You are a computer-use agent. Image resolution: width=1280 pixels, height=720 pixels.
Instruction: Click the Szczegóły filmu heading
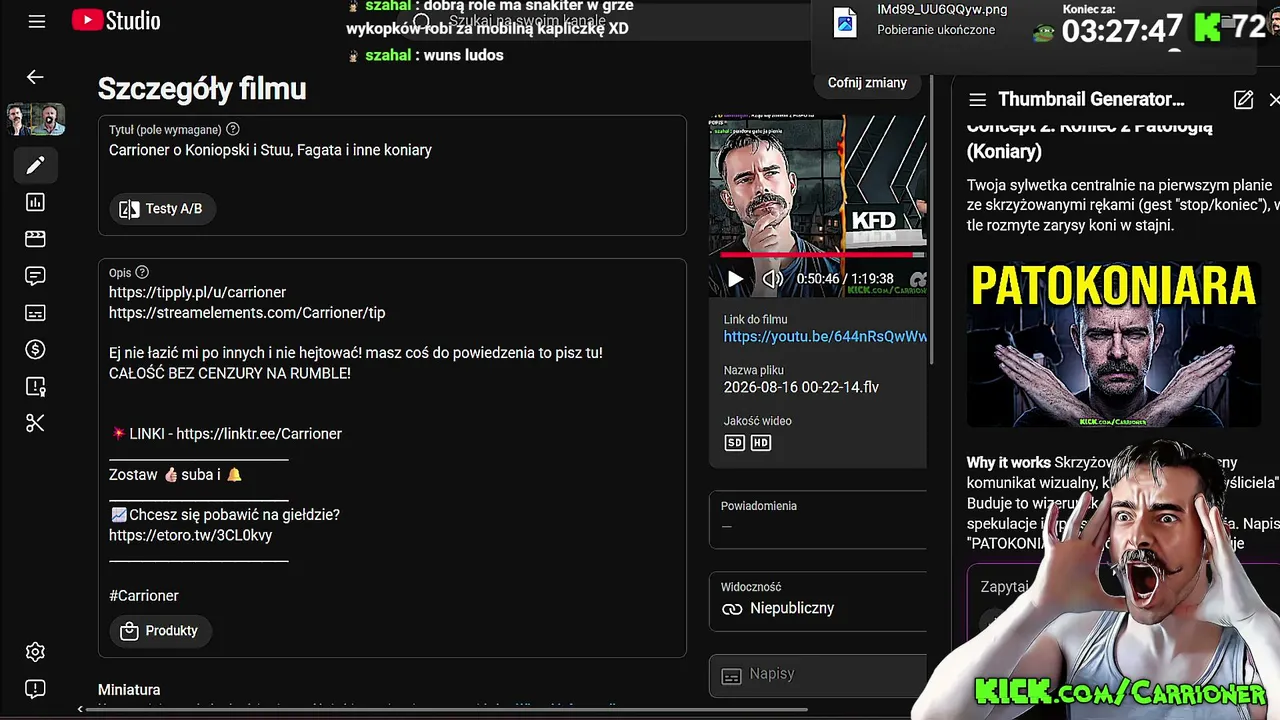[x=202, y=89]
